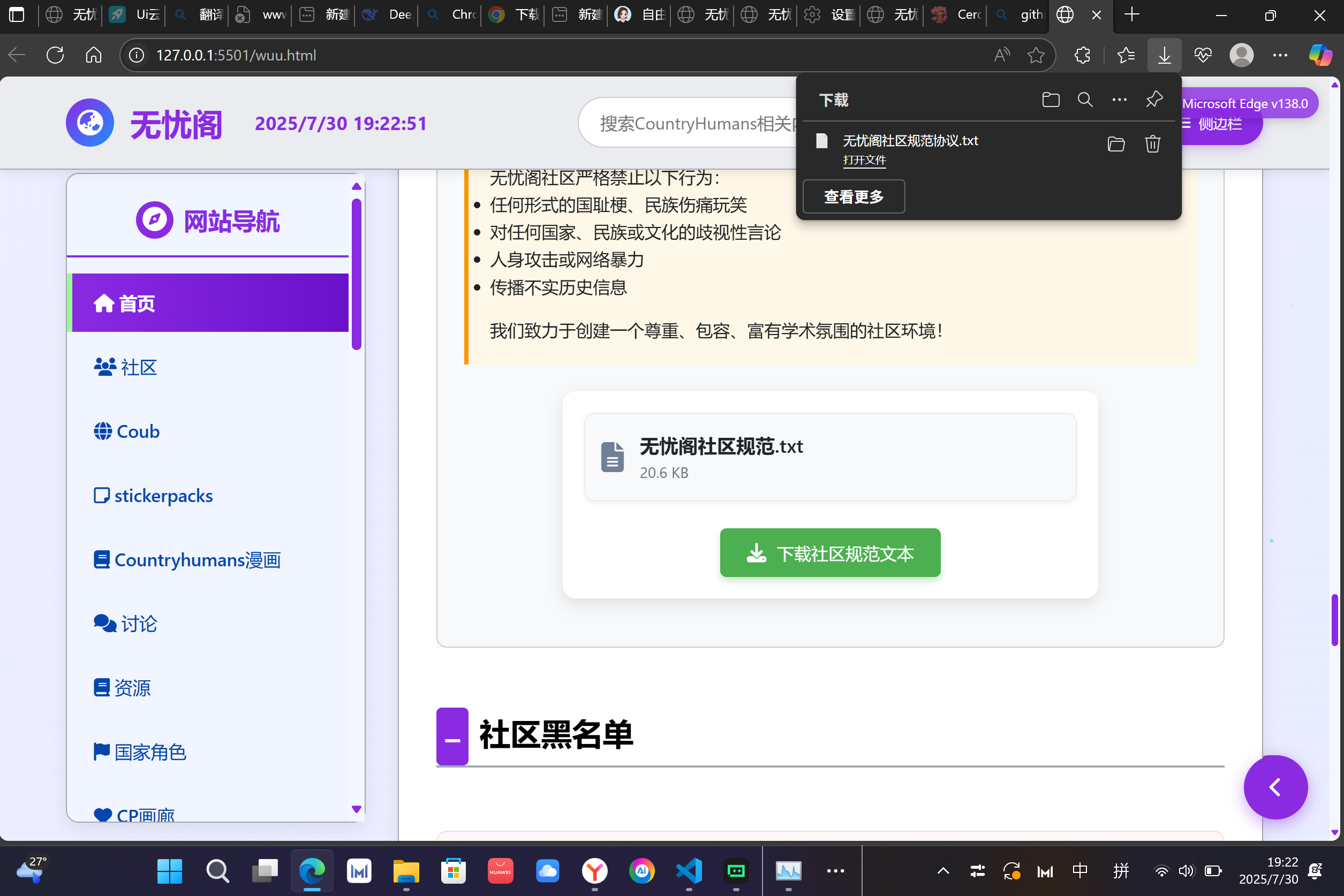Switch to the Dee tab
This screenshot has width=1344, height=896.
pos(387,15)
